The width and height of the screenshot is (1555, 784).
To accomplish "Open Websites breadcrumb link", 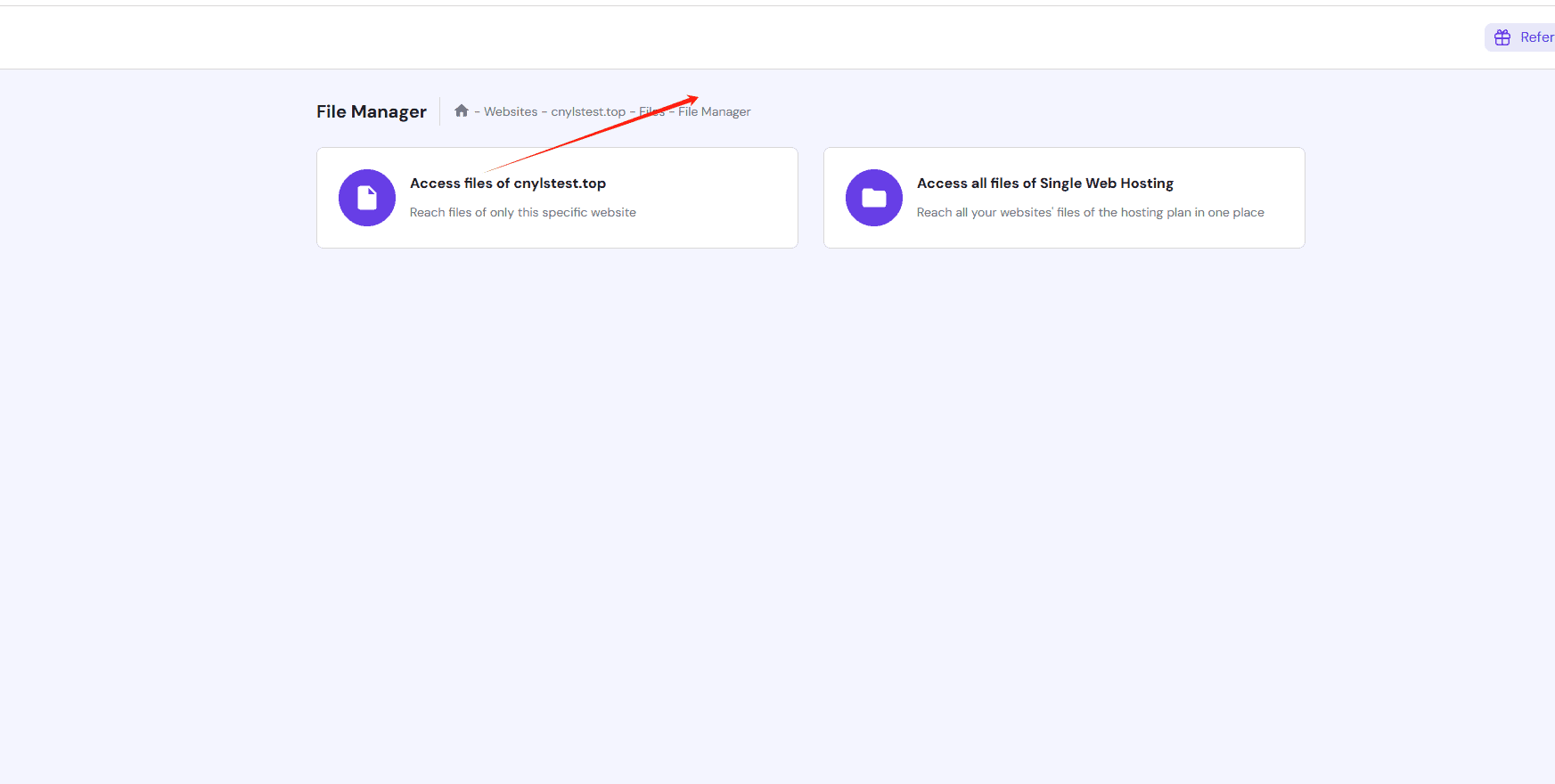I will pyautogui.click(x=511, y=112).
